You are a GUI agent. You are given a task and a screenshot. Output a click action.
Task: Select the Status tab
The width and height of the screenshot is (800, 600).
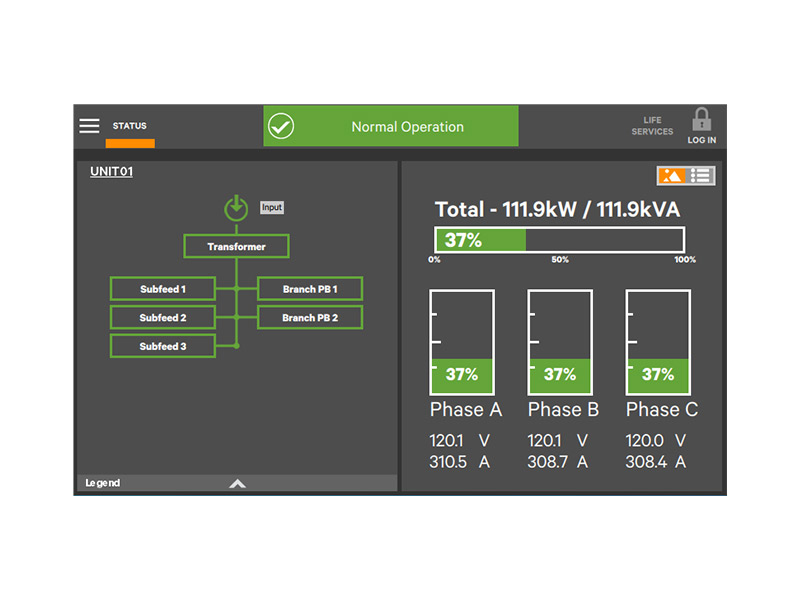tap(130, 127)
